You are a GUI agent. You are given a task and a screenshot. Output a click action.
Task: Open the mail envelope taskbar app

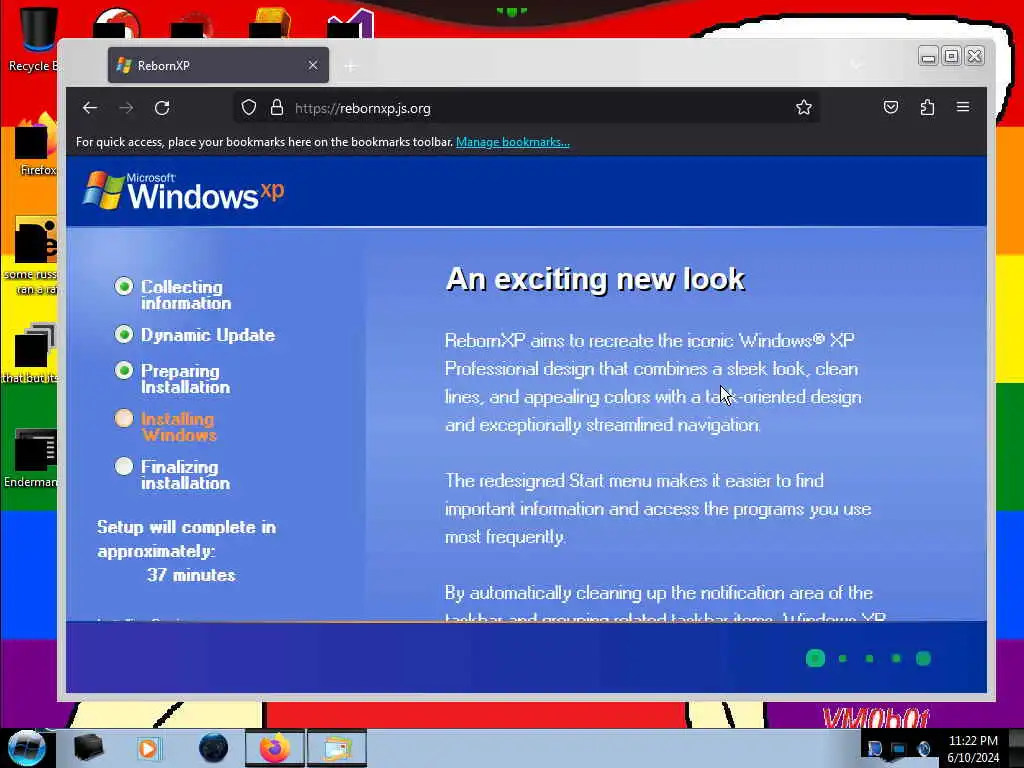337,748
